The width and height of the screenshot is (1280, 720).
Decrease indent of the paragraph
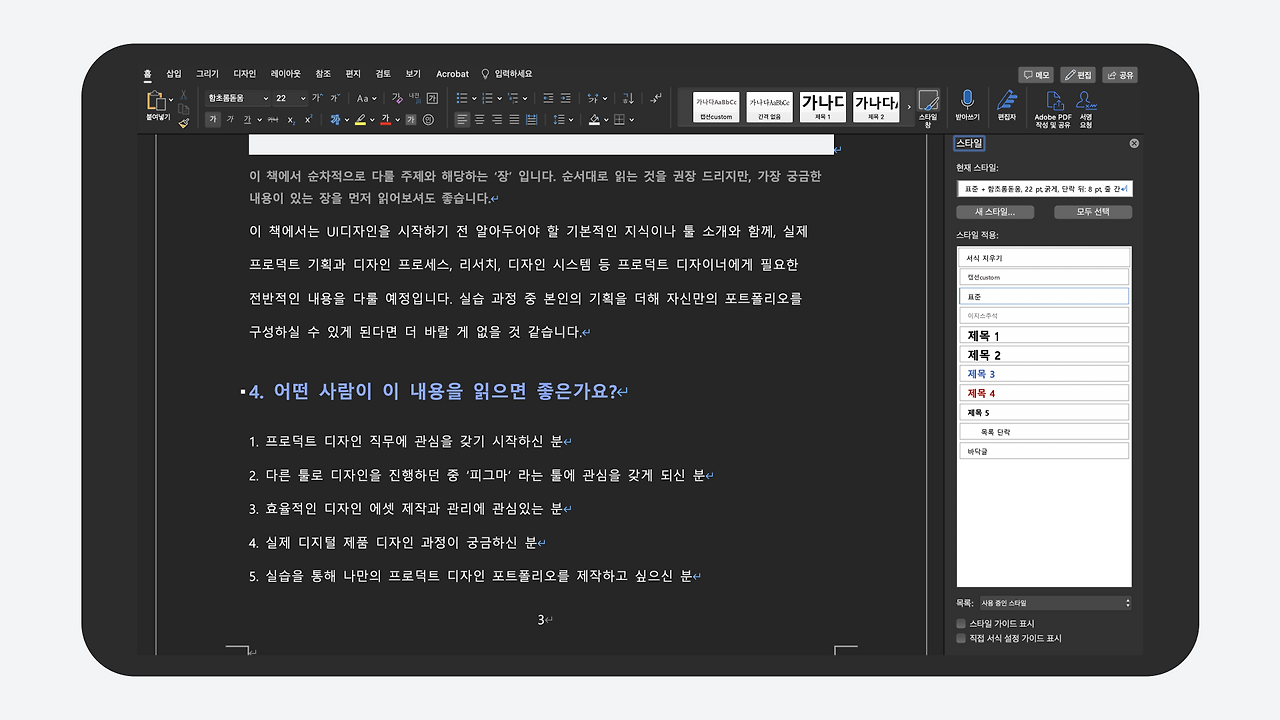coord(548,98)
